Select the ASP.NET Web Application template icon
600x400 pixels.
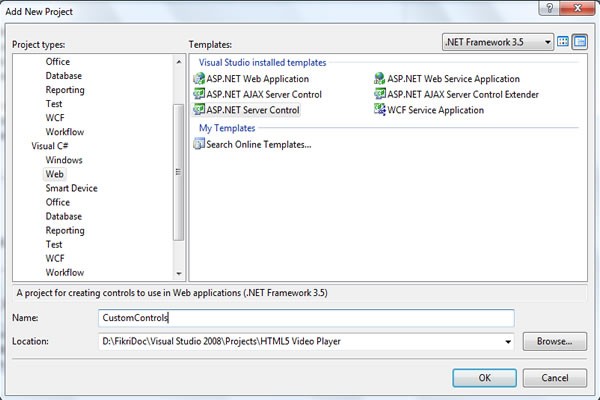click(199, 78)
